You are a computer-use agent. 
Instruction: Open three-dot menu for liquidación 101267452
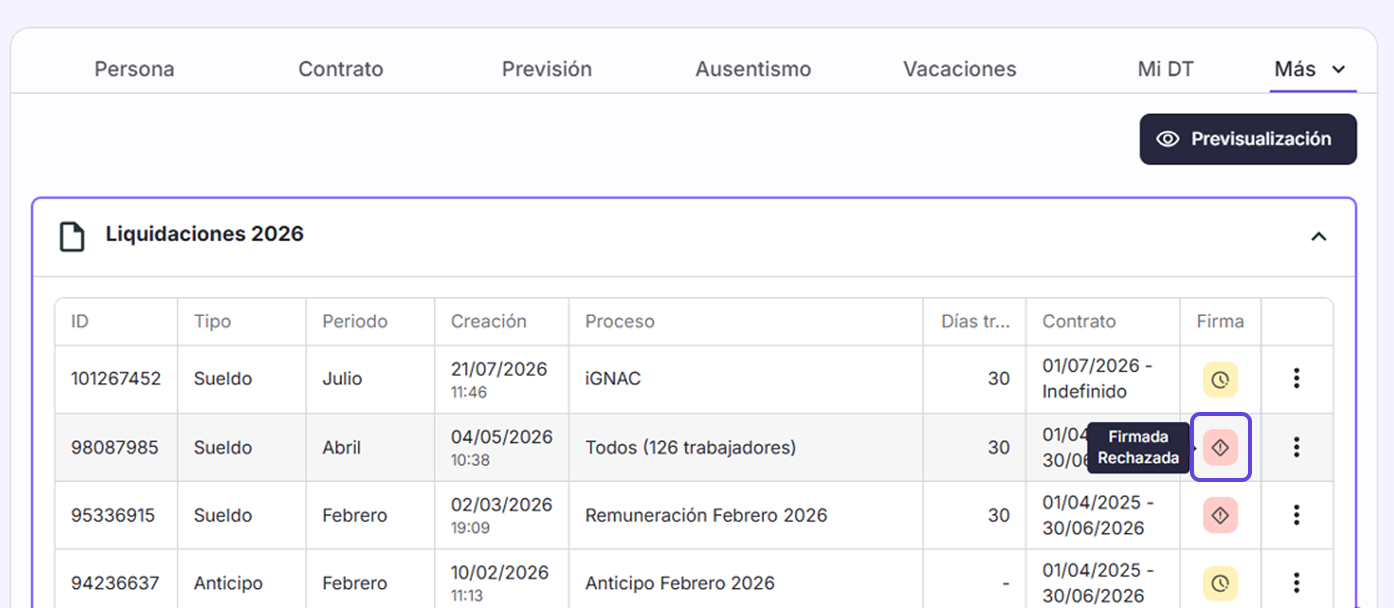[x=1297, y=379]
